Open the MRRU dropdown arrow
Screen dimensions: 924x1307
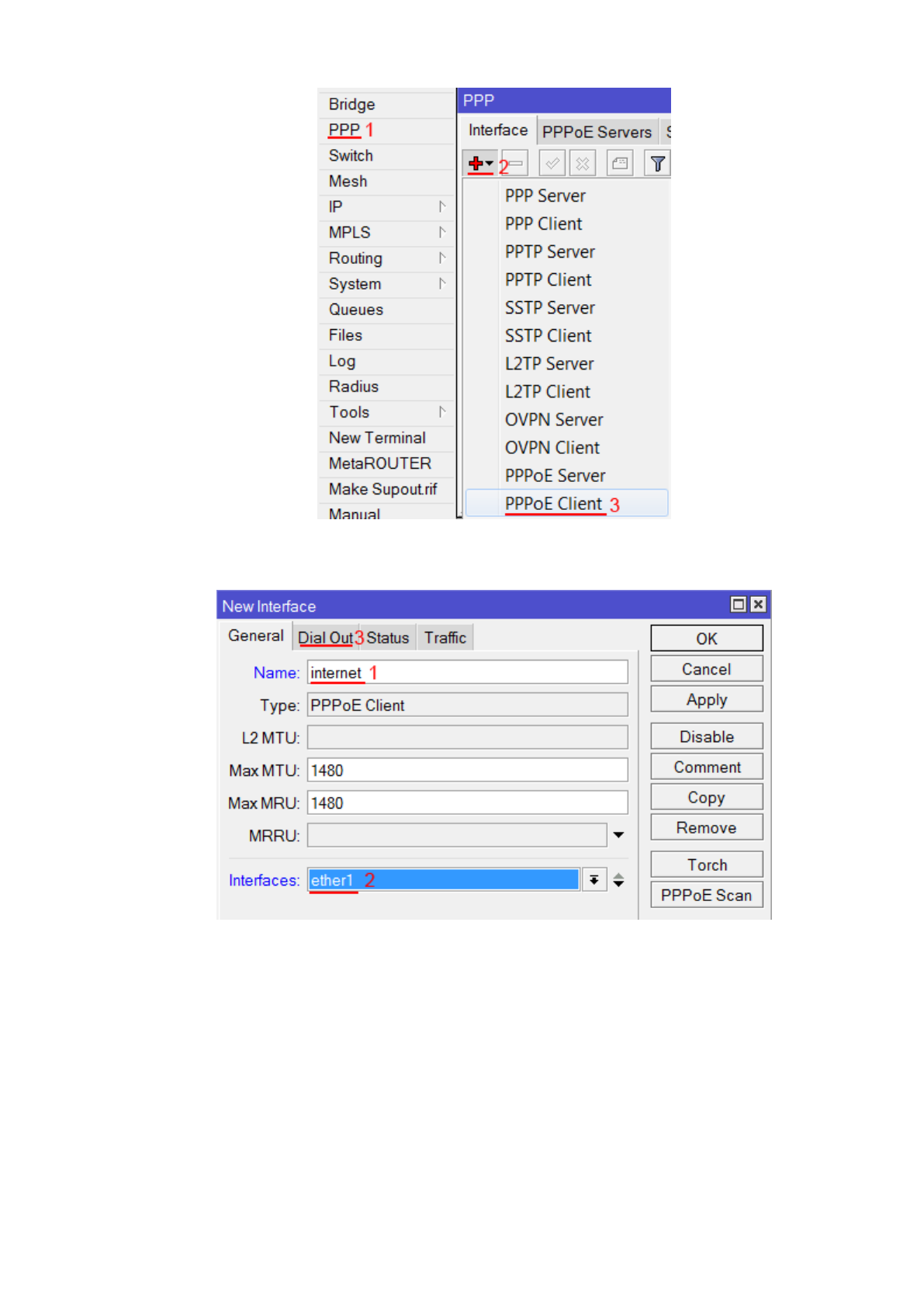click(618, 835)
